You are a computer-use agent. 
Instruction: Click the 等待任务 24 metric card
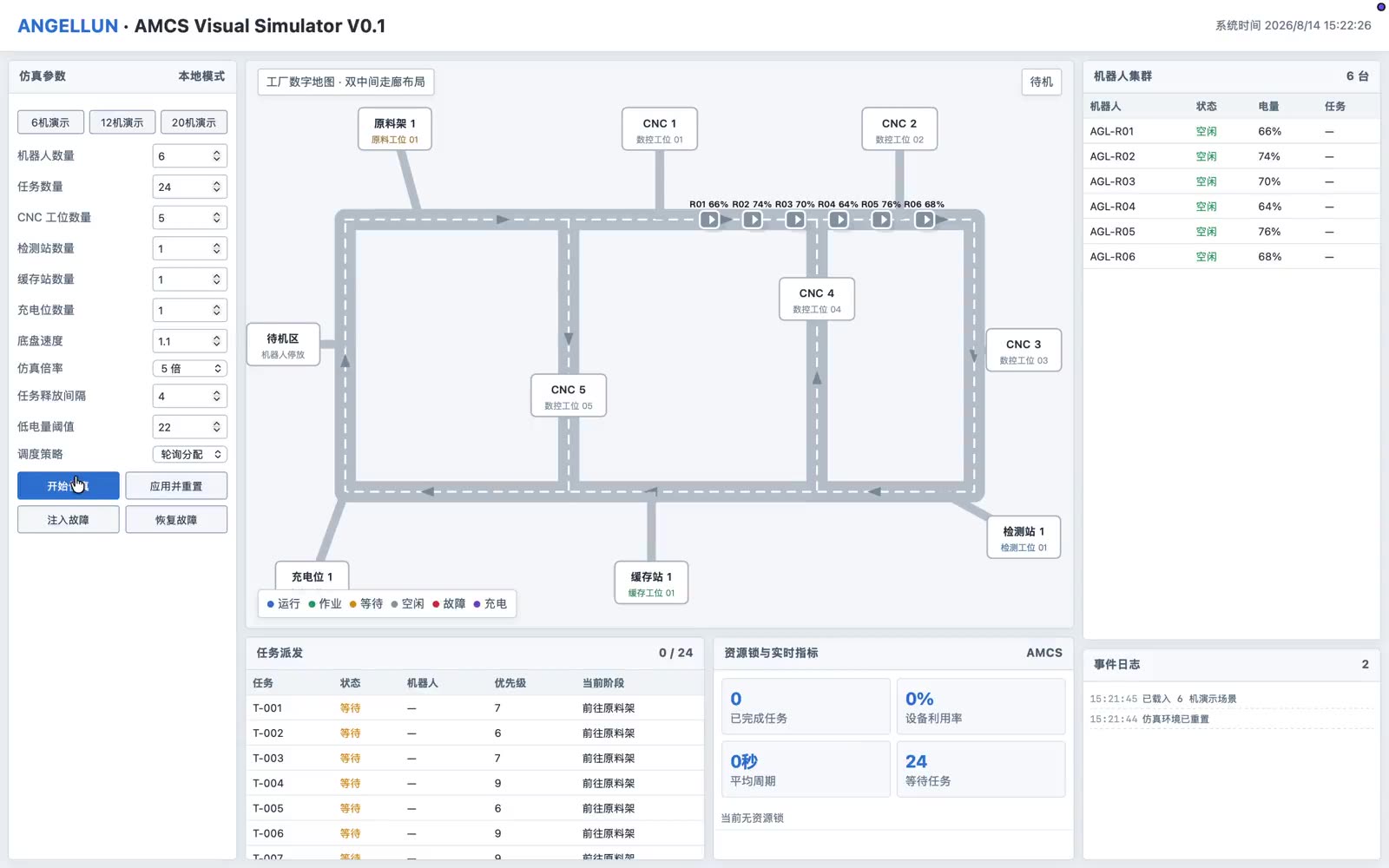[980, 769]
